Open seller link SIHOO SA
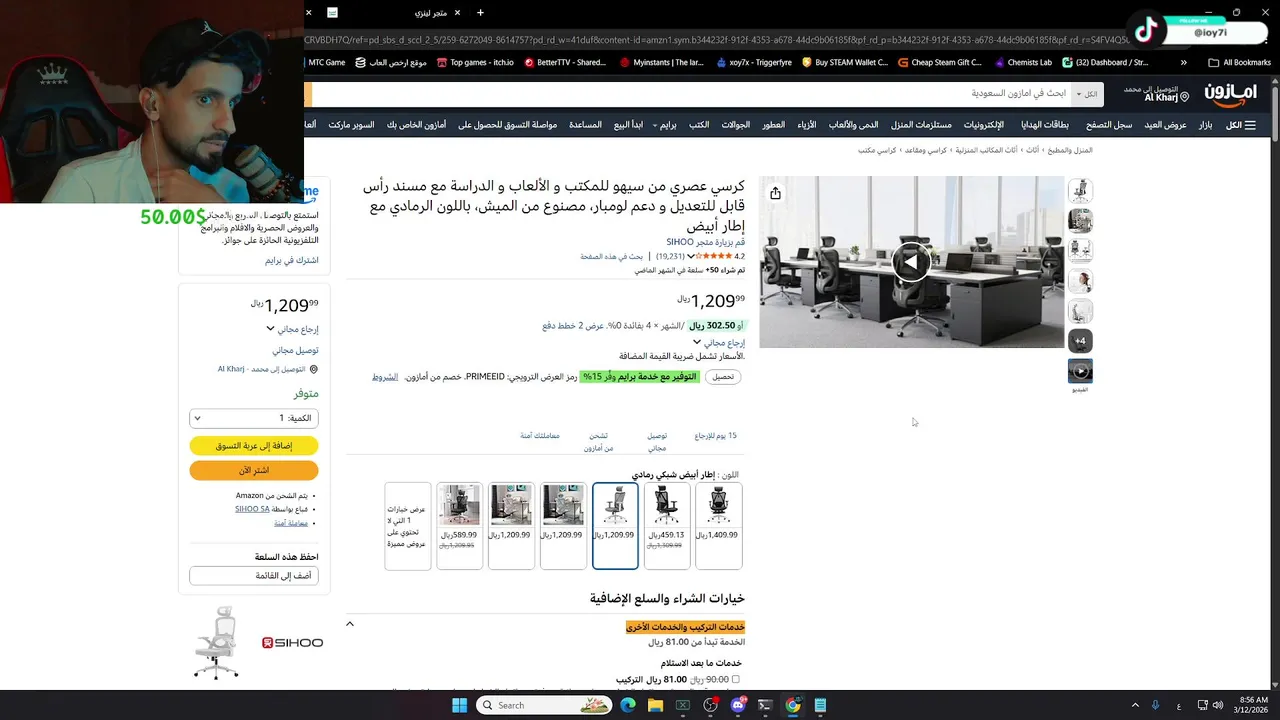Image resolution: width=1280 pixels, height=720 pixels. tap(252, 509)
